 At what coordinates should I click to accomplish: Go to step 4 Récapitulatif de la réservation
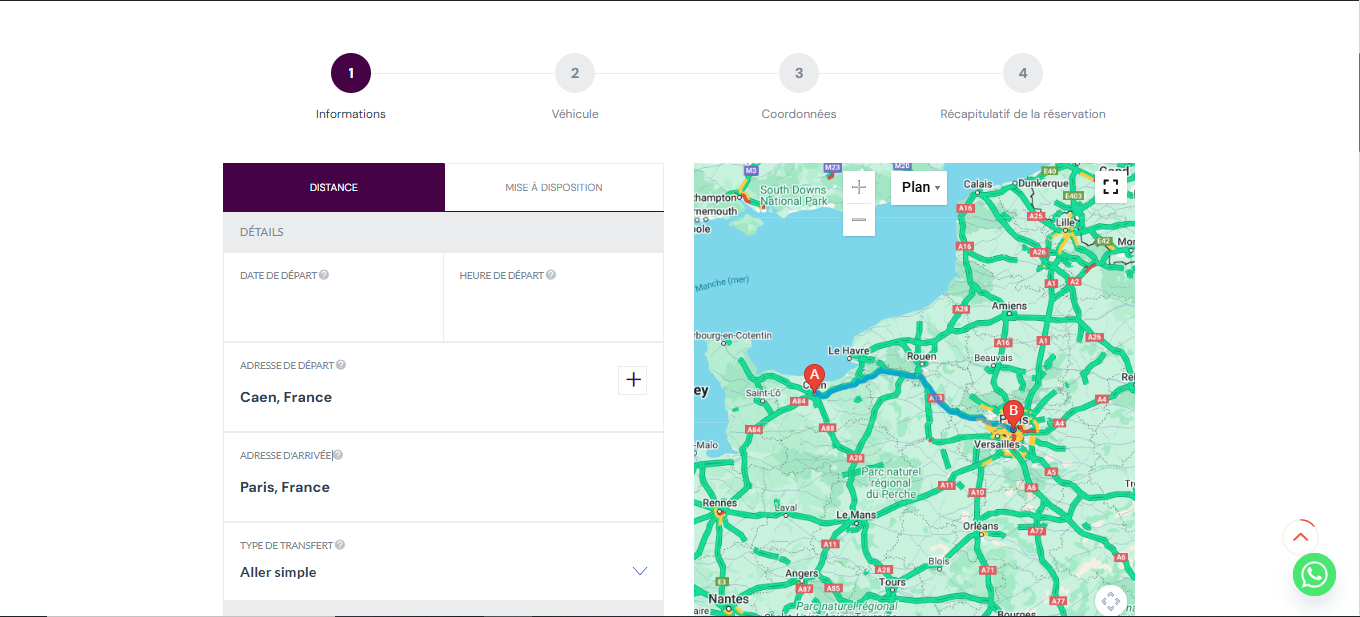(x=1023, y=73)
